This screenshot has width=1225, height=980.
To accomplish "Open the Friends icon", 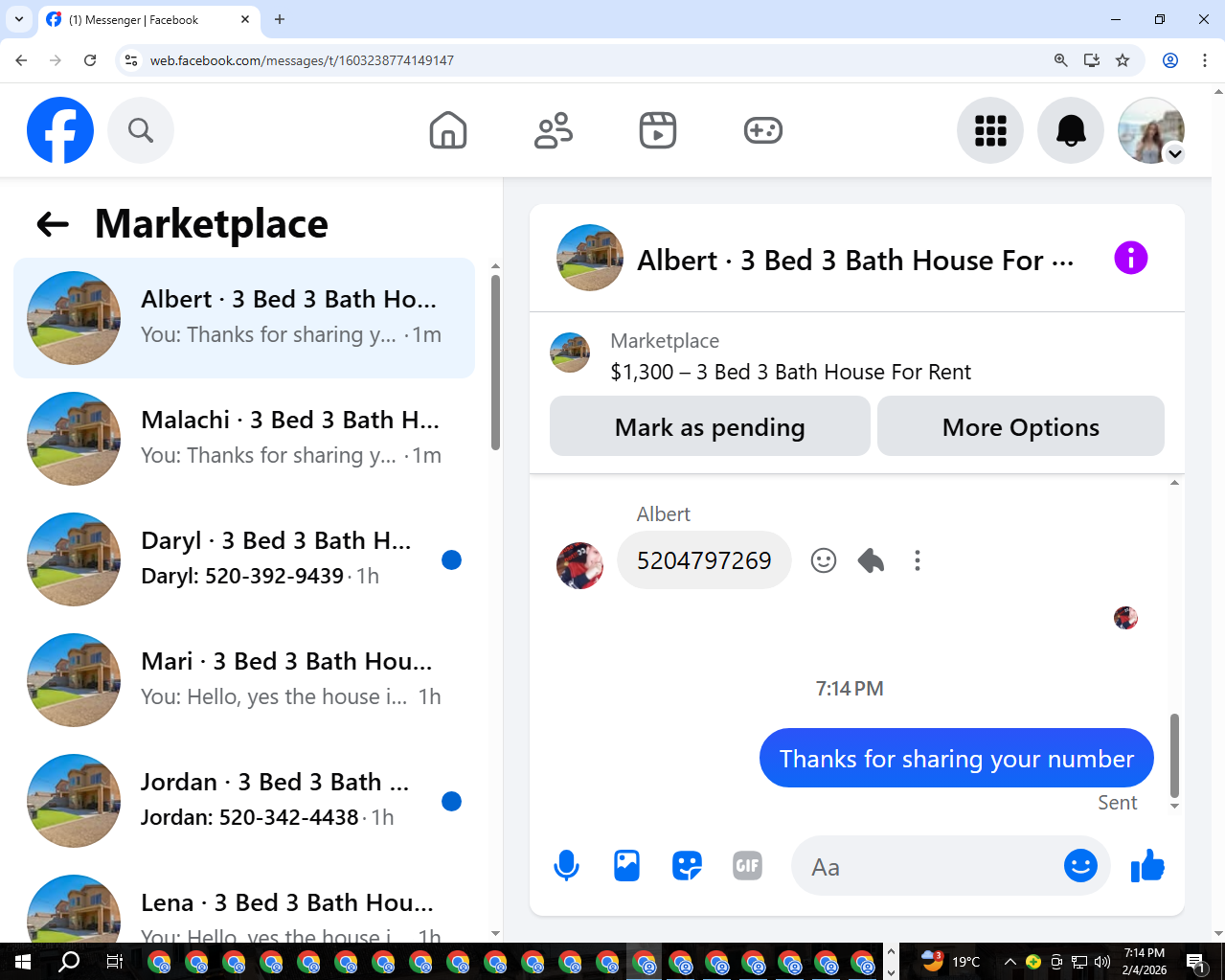I will pos(554,130).
